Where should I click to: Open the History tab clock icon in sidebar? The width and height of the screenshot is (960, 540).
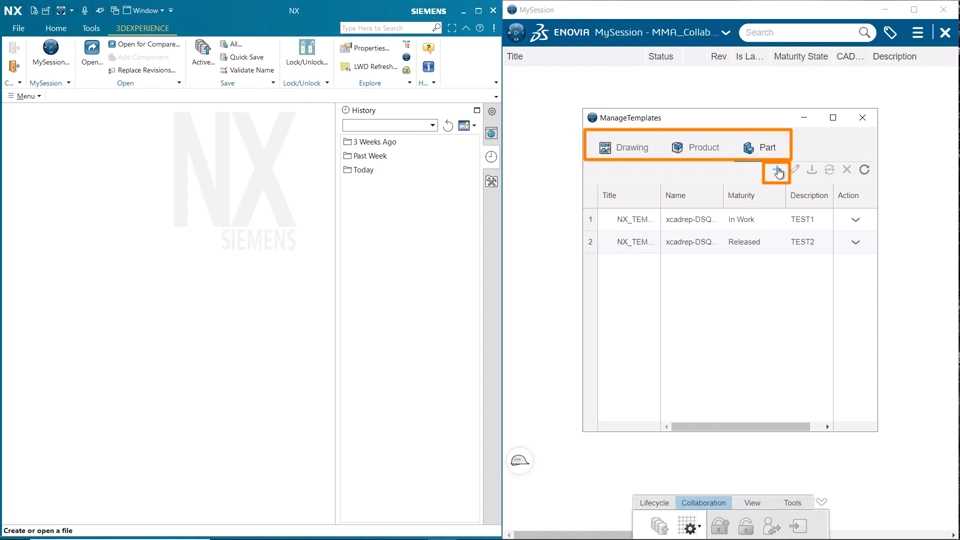click(x=491, y=157)
